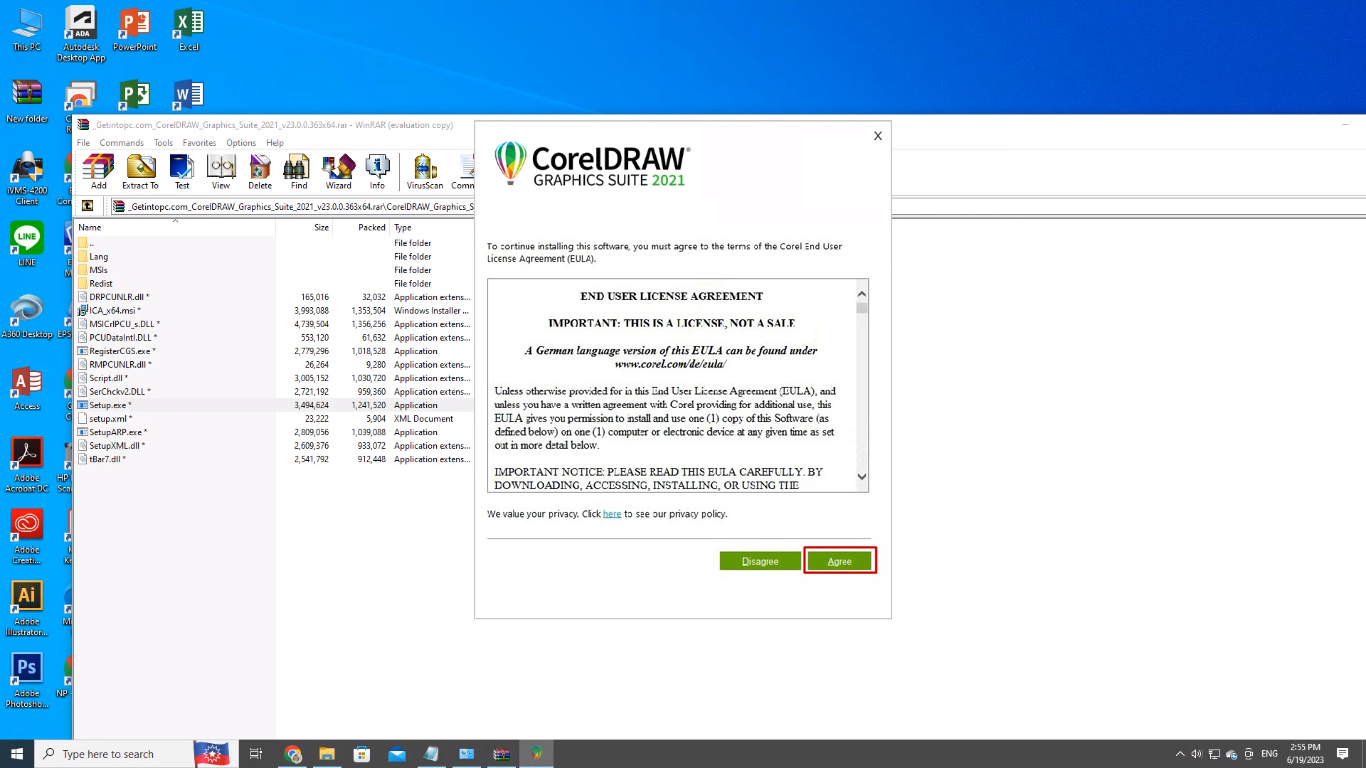Select ICA_x64.msi in the archive list
1366x768 pixels.
pyautogui.click(x=113, y=311)
